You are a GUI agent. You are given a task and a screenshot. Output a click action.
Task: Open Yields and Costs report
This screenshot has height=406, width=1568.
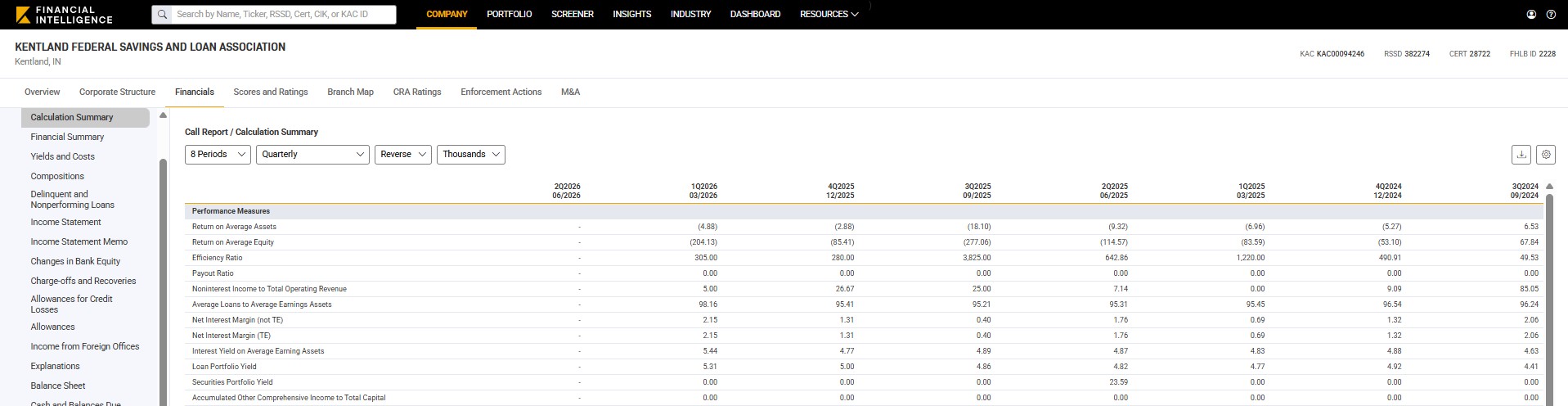click(x=62, y=156)
